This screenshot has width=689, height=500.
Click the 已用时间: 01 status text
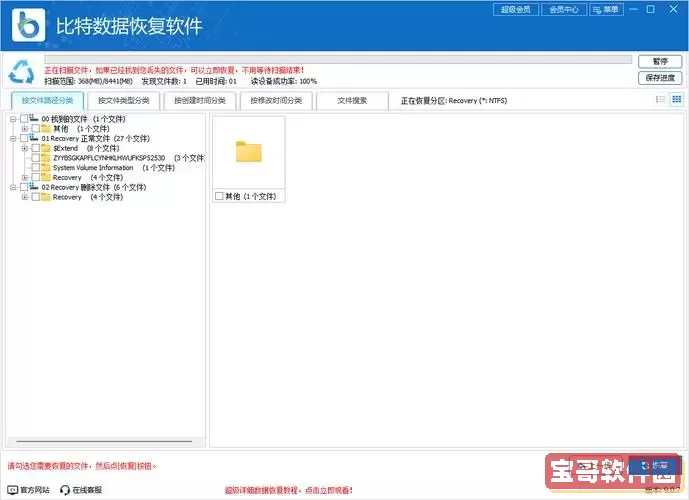coord(216,81)
